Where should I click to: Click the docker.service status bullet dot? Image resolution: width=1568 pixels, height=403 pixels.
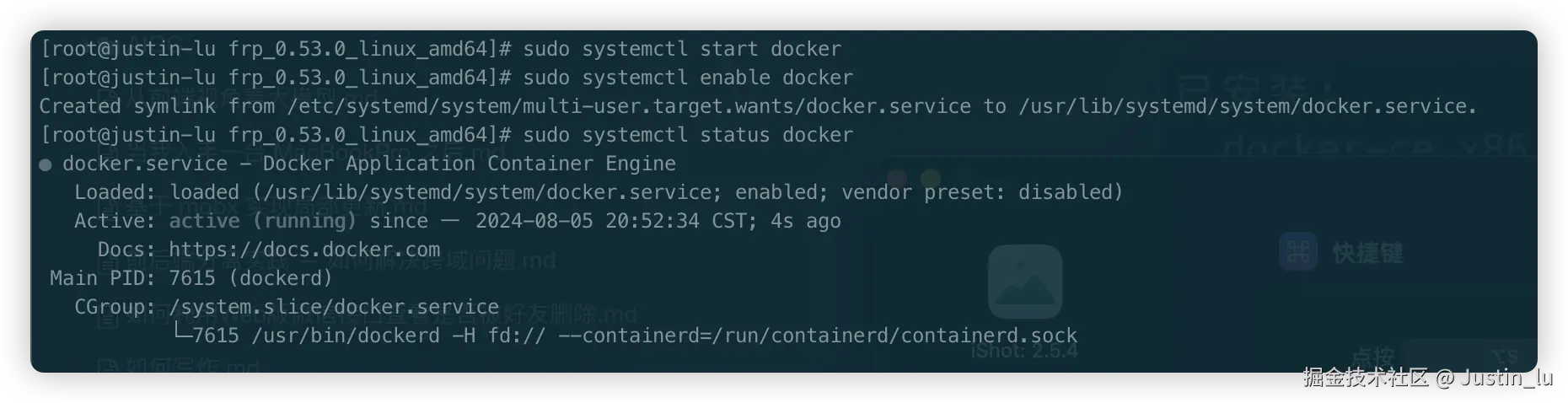pos(46,164)
